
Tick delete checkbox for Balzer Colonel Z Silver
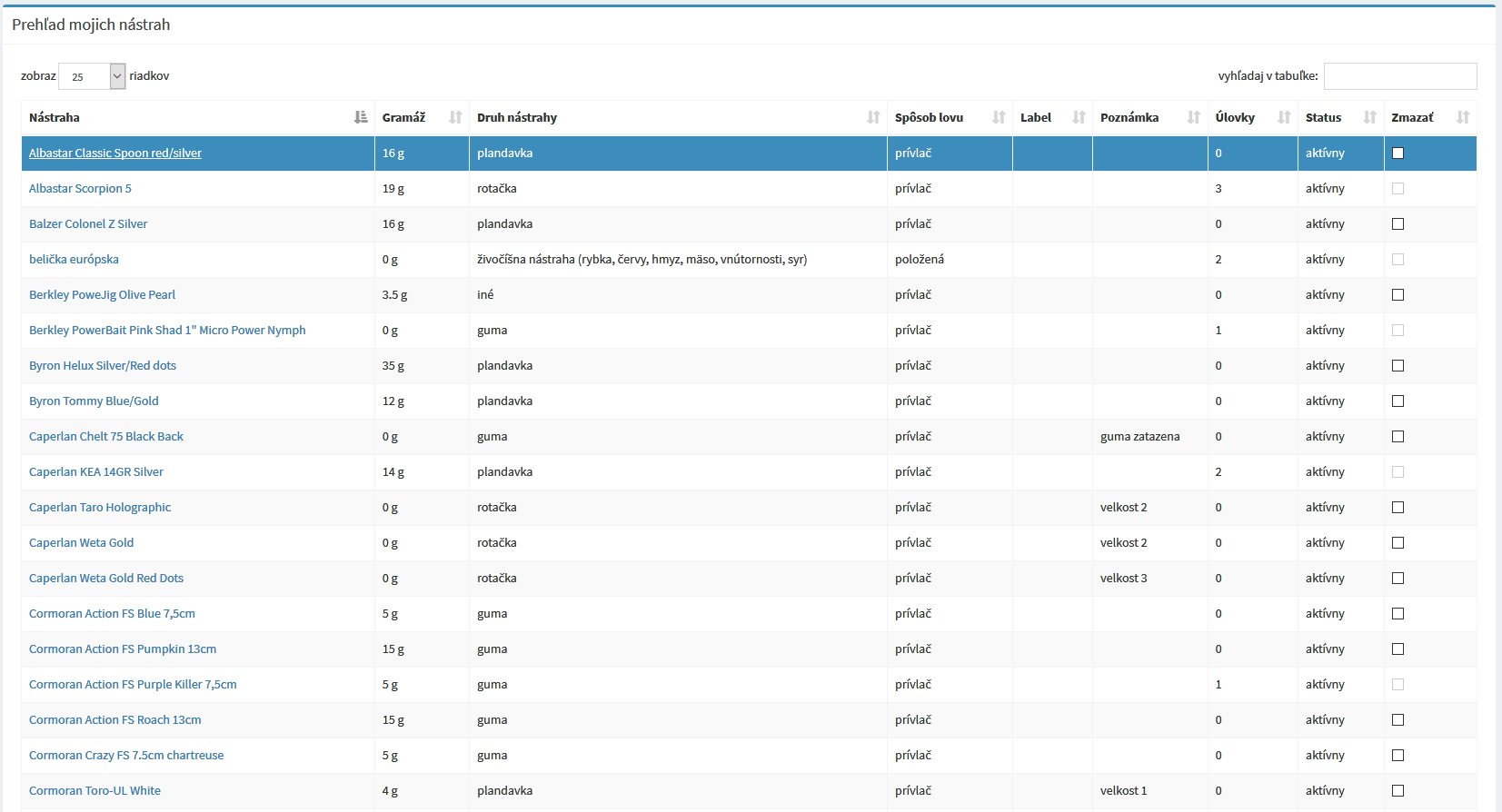[x=1398, y=224]
